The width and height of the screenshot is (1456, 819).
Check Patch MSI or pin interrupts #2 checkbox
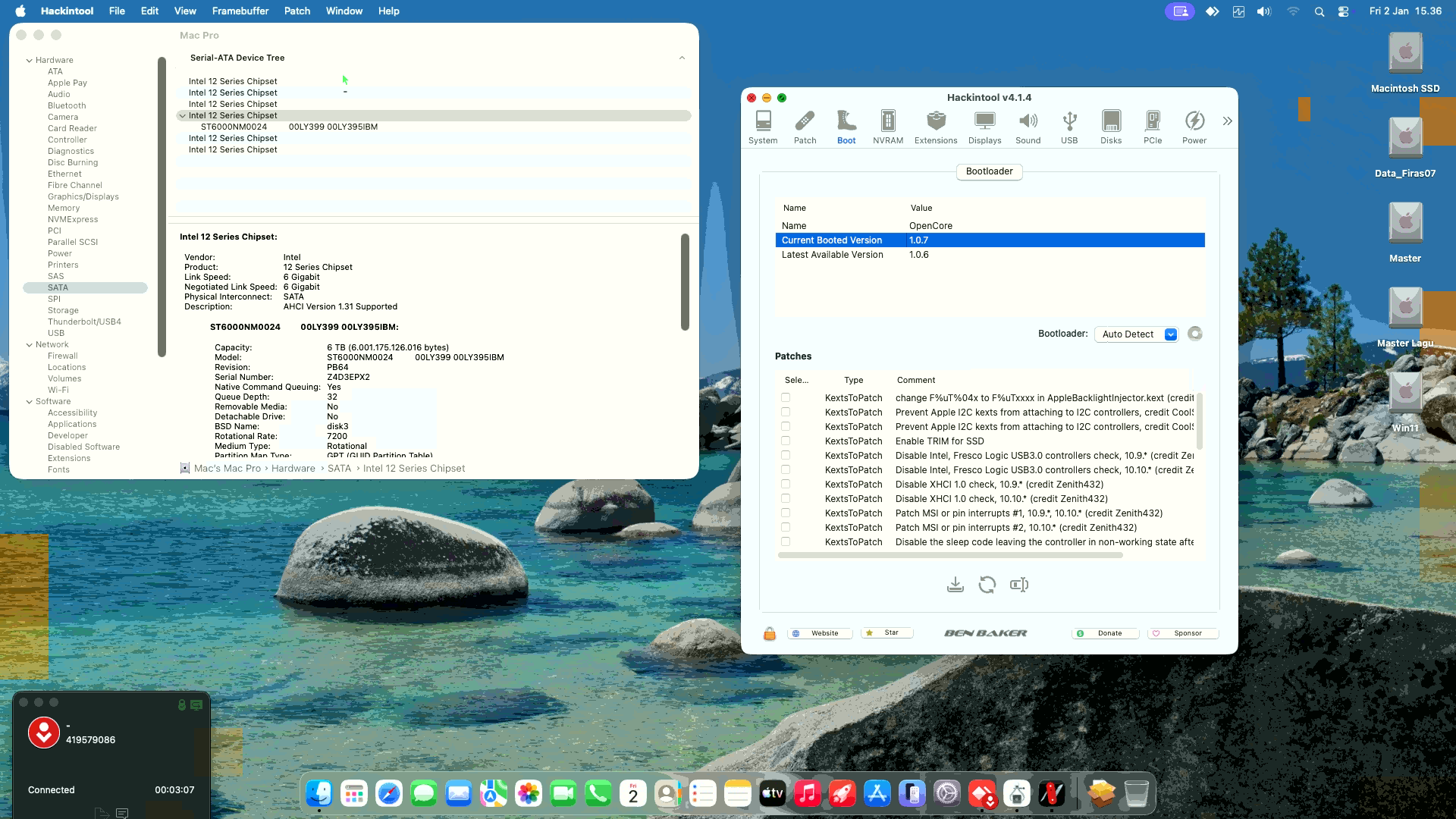[786, 527]
